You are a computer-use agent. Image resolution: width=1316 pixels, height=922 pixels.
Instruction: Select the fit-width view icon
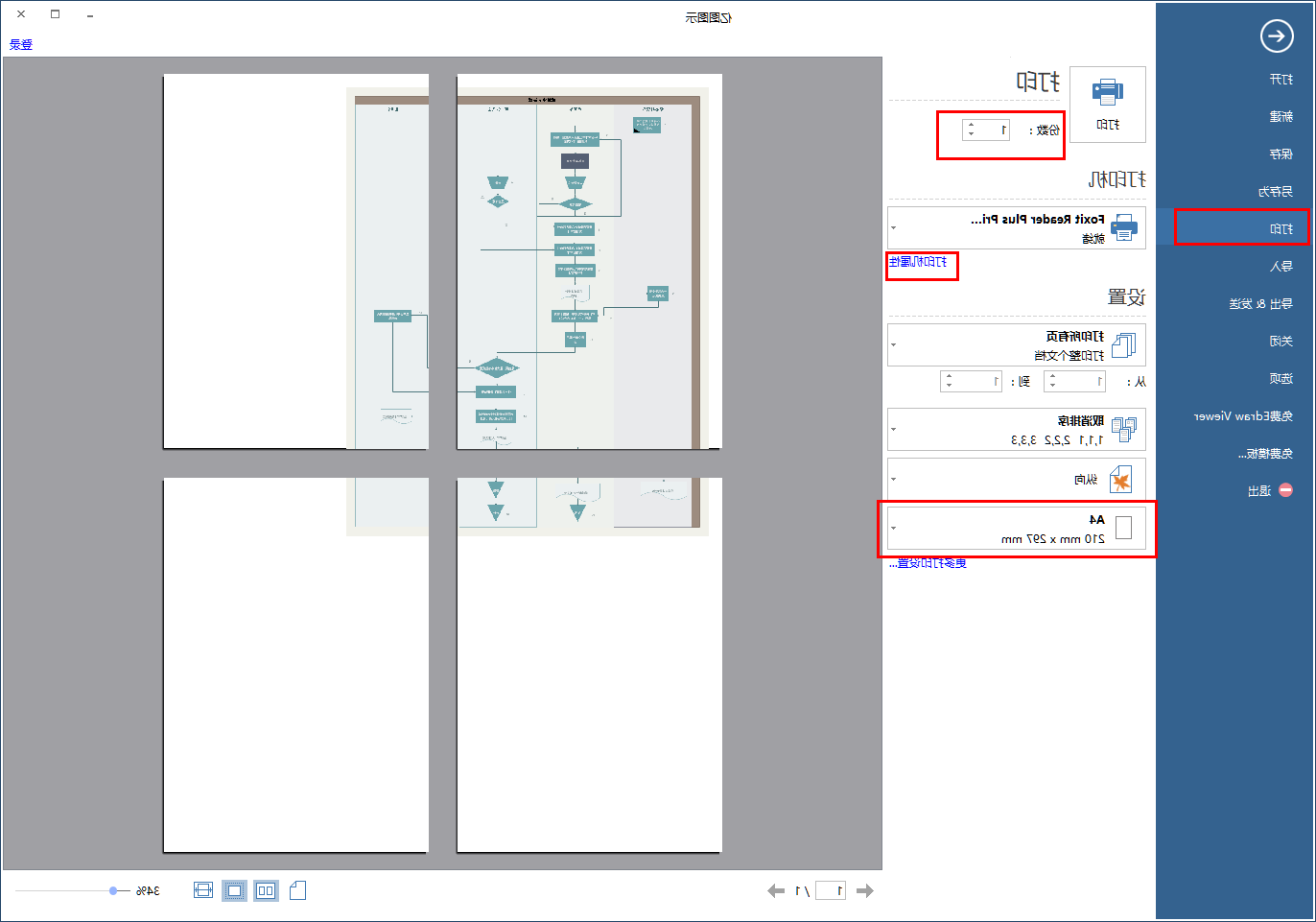coord(203,890)
